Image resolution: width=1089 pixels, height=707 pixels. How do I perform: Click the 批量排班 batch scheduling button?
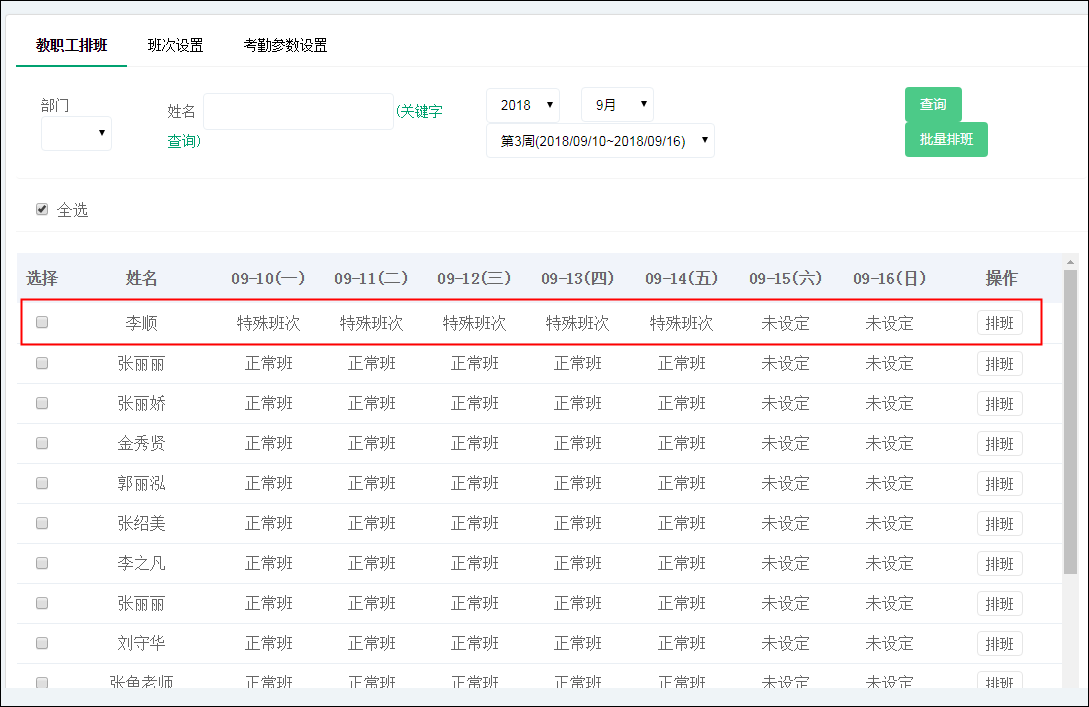pyautogui.click(x=946, y=139)
